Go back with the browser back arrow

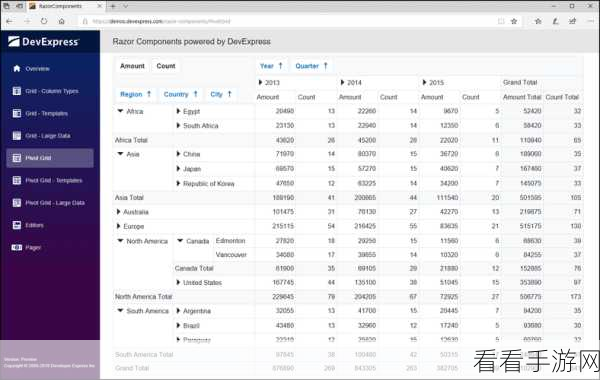(x=10, y=21)
